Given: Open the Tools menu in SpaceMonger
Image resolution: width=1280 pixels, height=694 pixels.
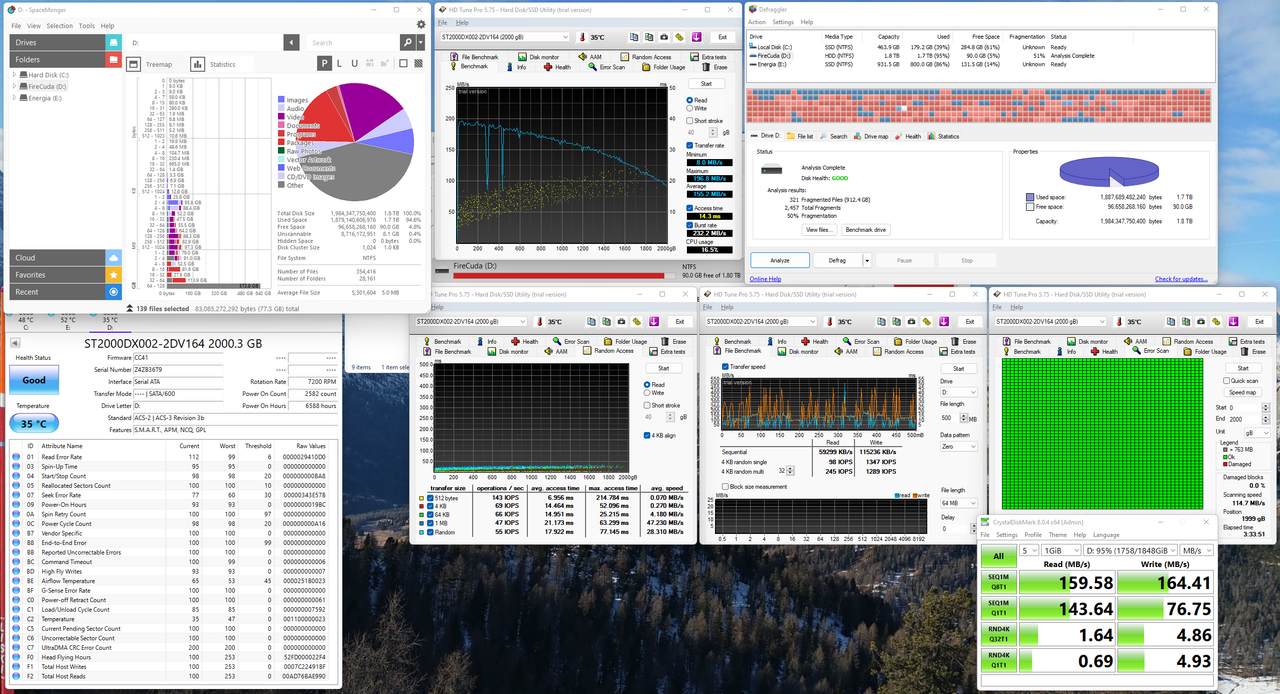Looking at the screenshot, I should pyautogui.click(x=86, y=26).
